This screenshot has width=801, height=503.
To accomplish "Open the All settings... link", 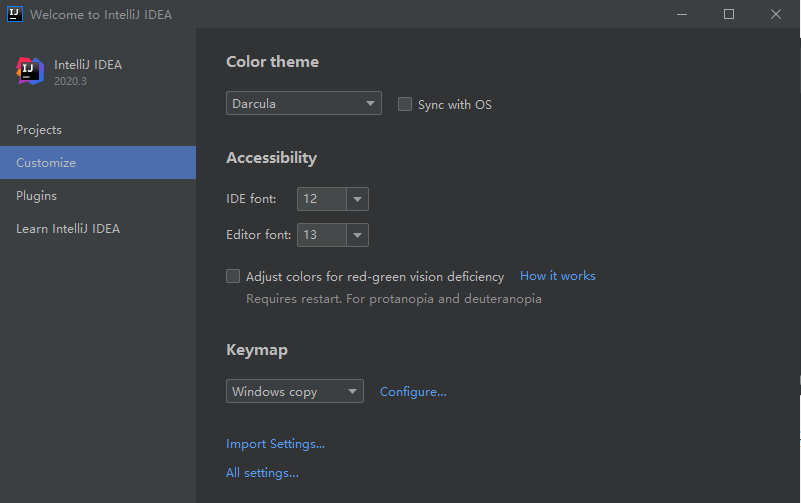I will click(x=262, y=473).
